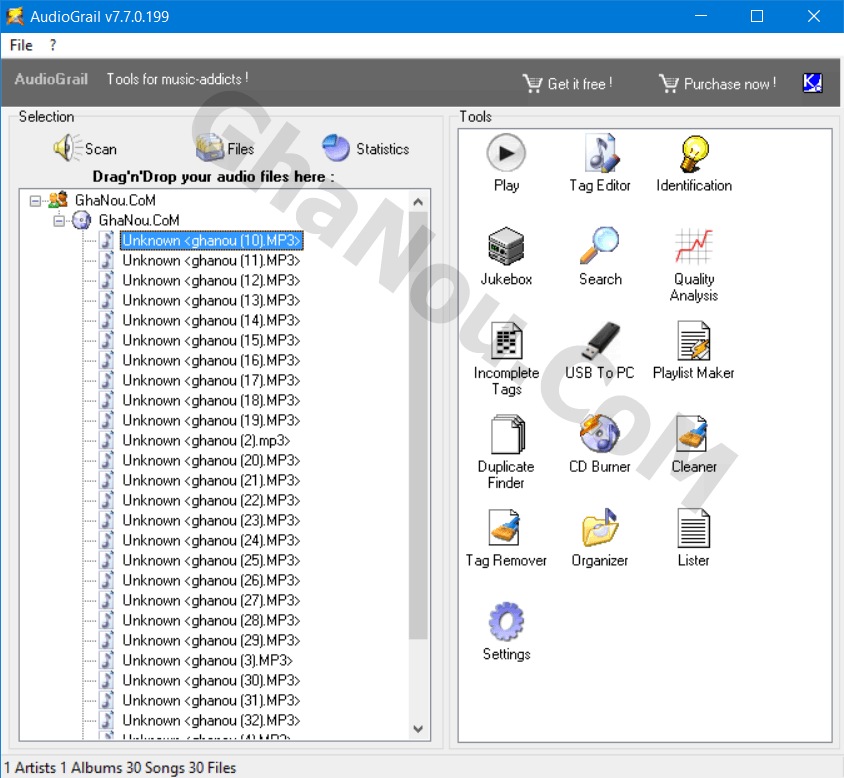Open the Playlist Maker tool

(694, 350)
